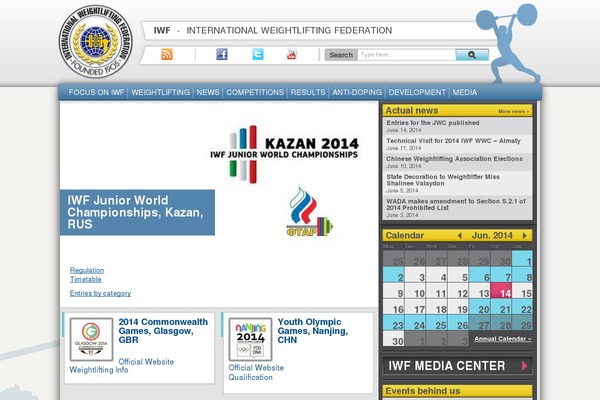This screenshot has height=400, width=600.
Task: Select June 18 on calendar
Action: point(437,307)
